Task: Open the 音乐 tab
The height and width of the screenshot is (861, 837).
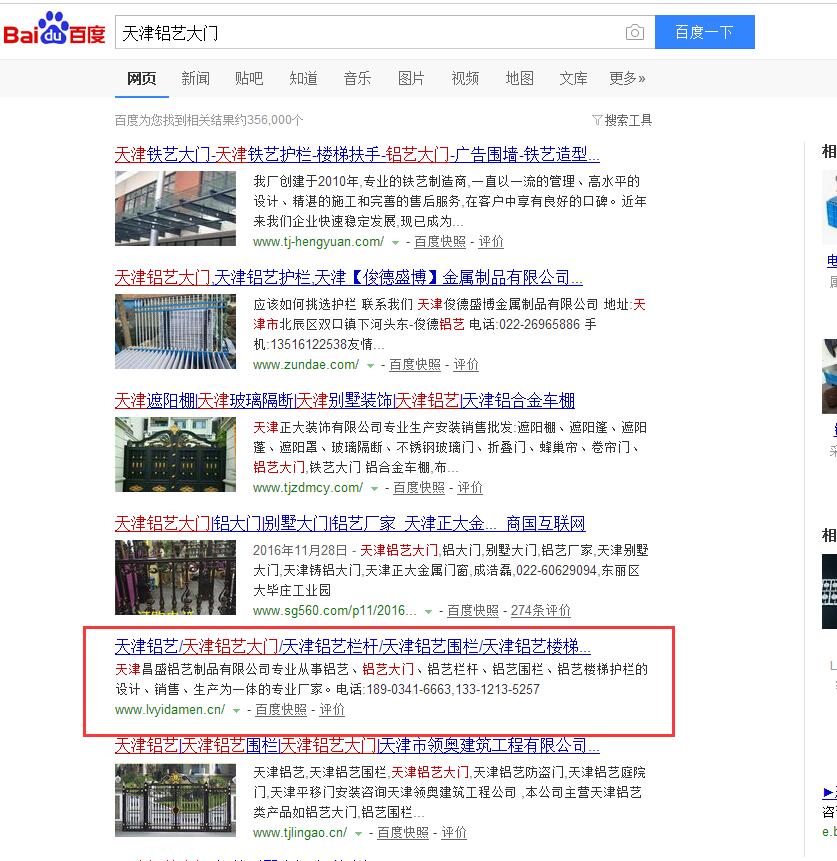Action: (x=357, y=79)
